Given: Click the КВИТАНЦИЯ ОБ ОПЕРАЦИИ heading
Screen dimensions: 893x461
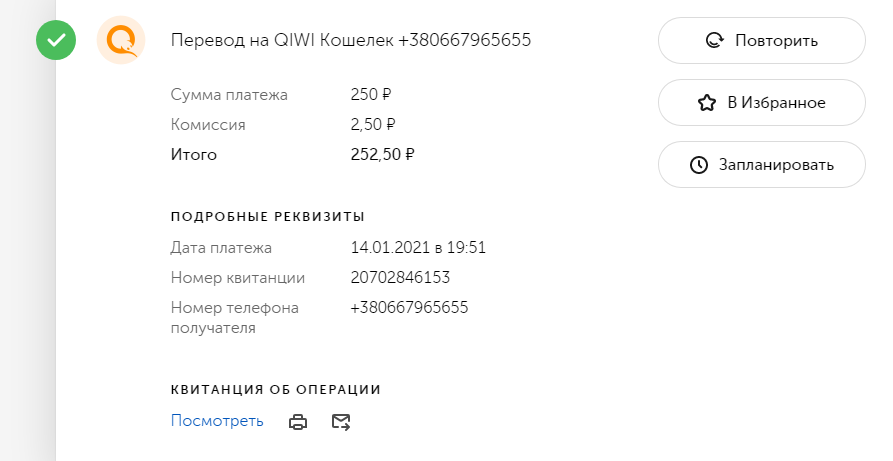Looking at the screenshot, I should click(x=276, y=389).
